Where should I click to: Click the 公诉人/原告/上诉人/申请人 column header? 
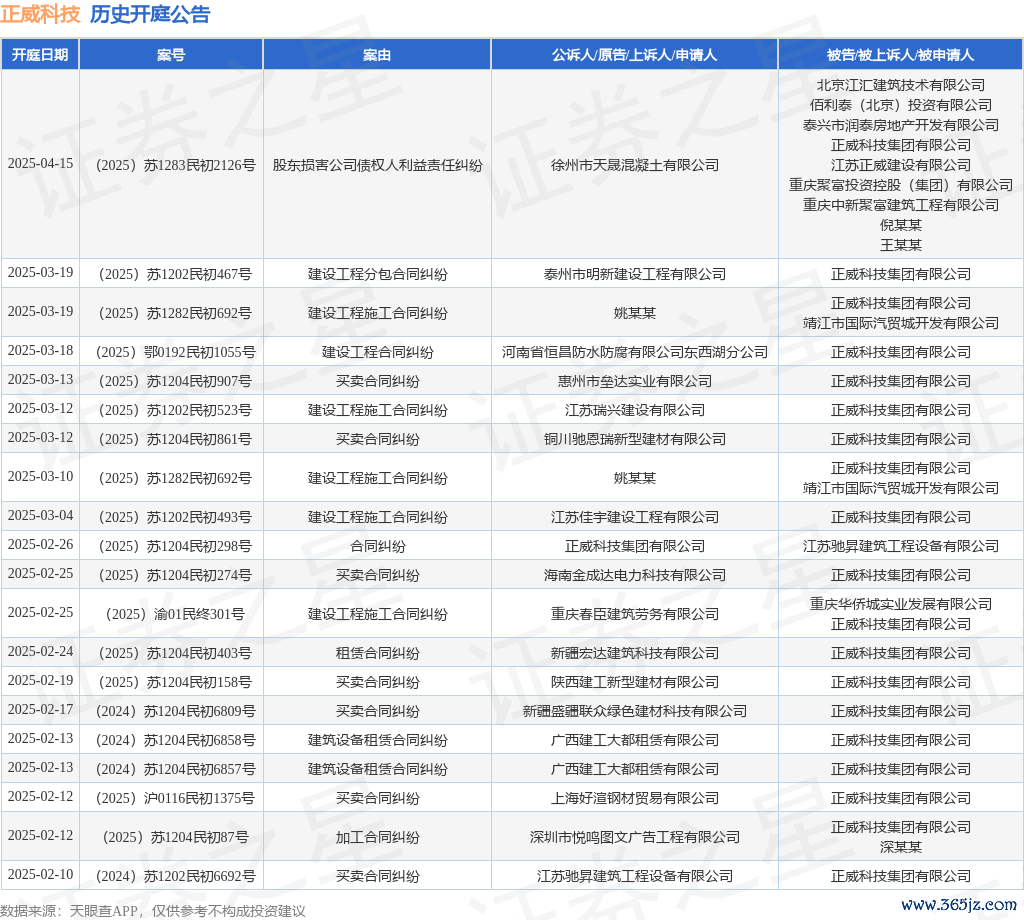634,55
